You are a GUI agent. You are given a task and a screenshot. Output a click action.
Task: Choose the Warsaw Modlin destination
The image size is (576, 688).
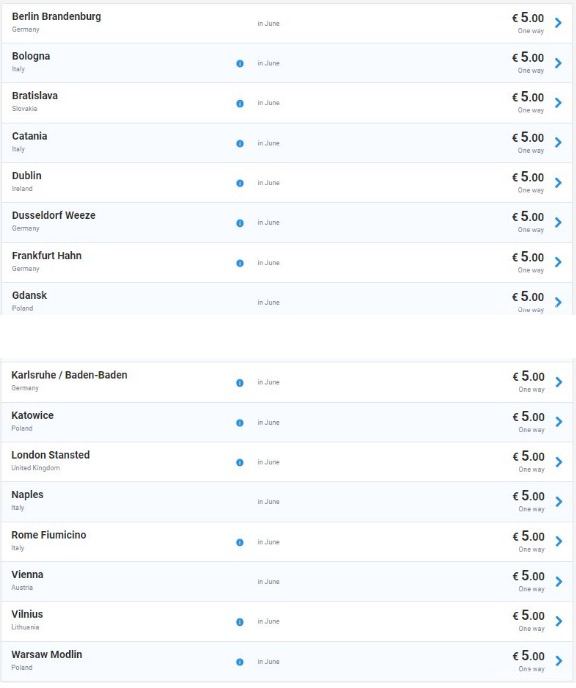(47, 654)
